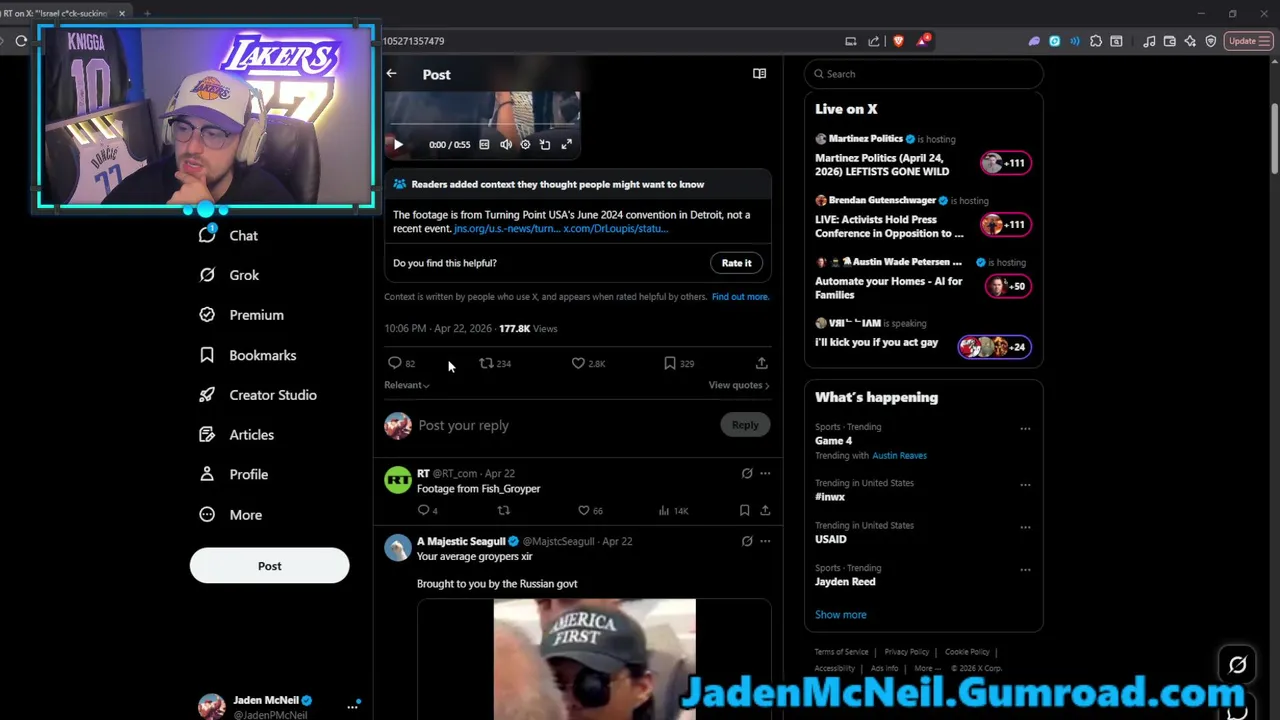The height and width of the screenshot is (720, 1280).
Task: Open Profile in sidebar
Action: [x=234, y=474]
